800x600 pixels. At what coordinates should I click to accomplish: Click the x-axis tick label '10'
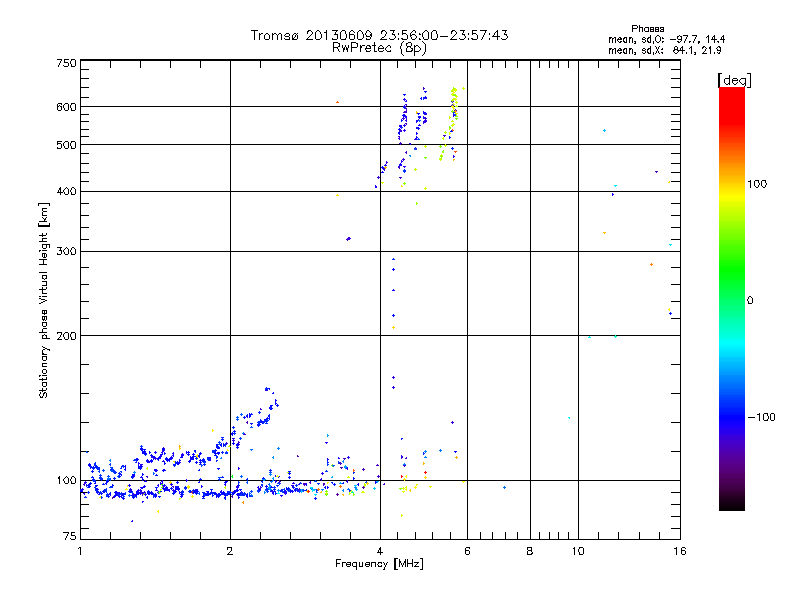pos(578,551)
